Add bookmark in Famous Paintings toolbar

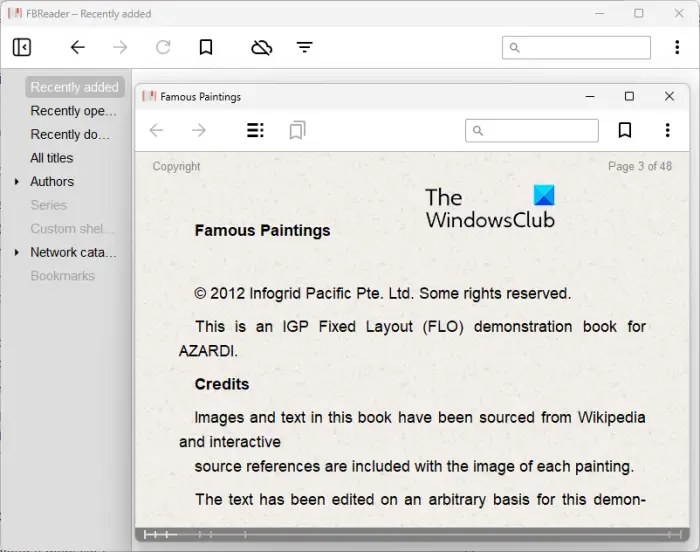coord(625,130)
